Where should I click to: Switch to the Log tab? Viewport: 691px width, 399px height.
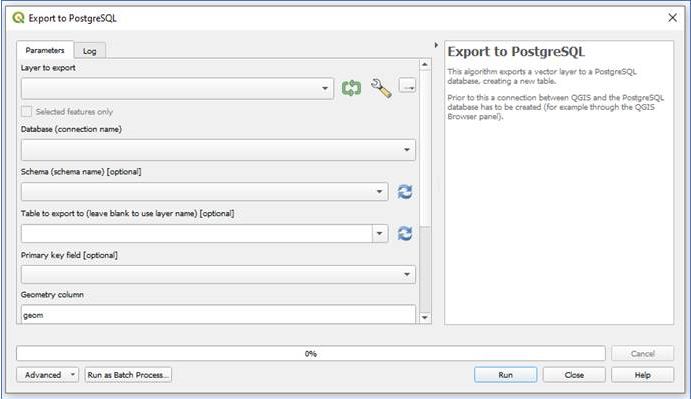[89, 51]
